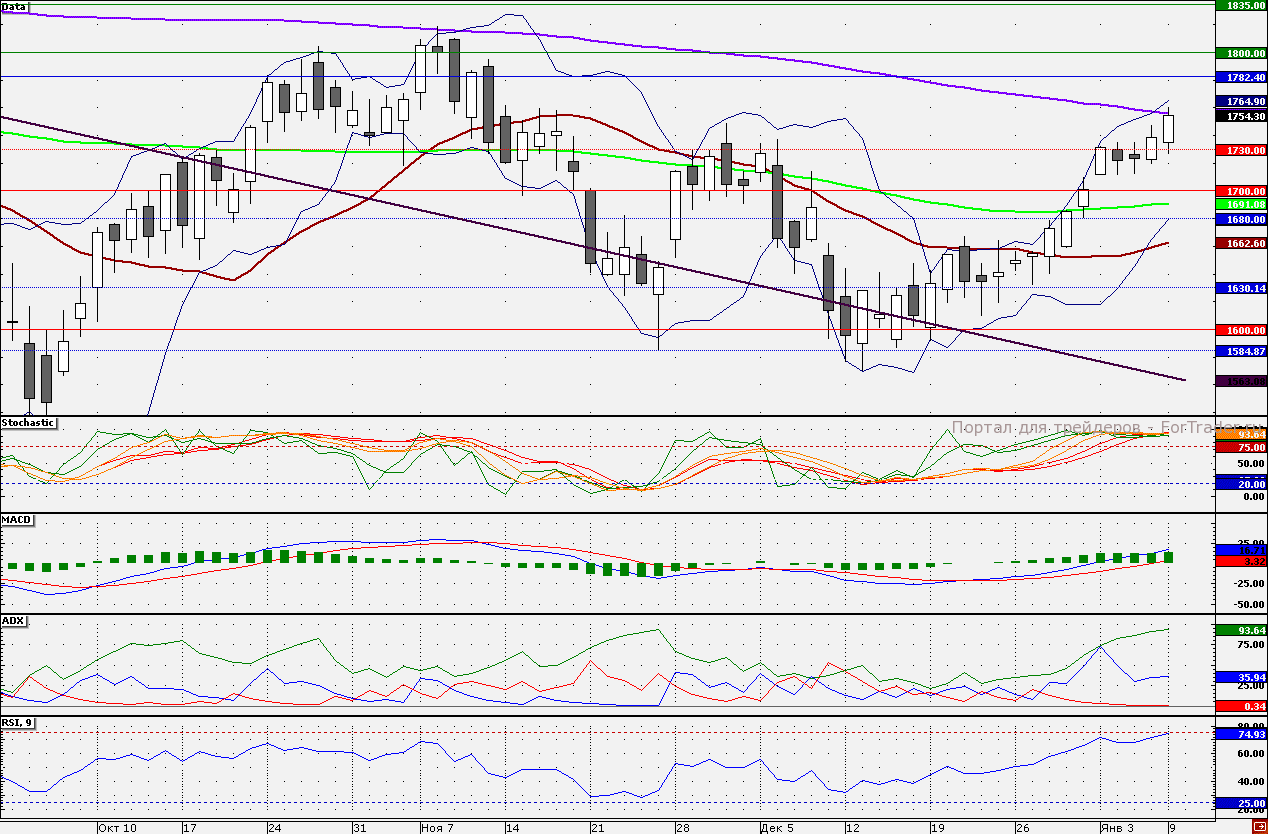Click the Окт 10 date axis label
This screenshot has width=1268, height=834.
(118, 828)
